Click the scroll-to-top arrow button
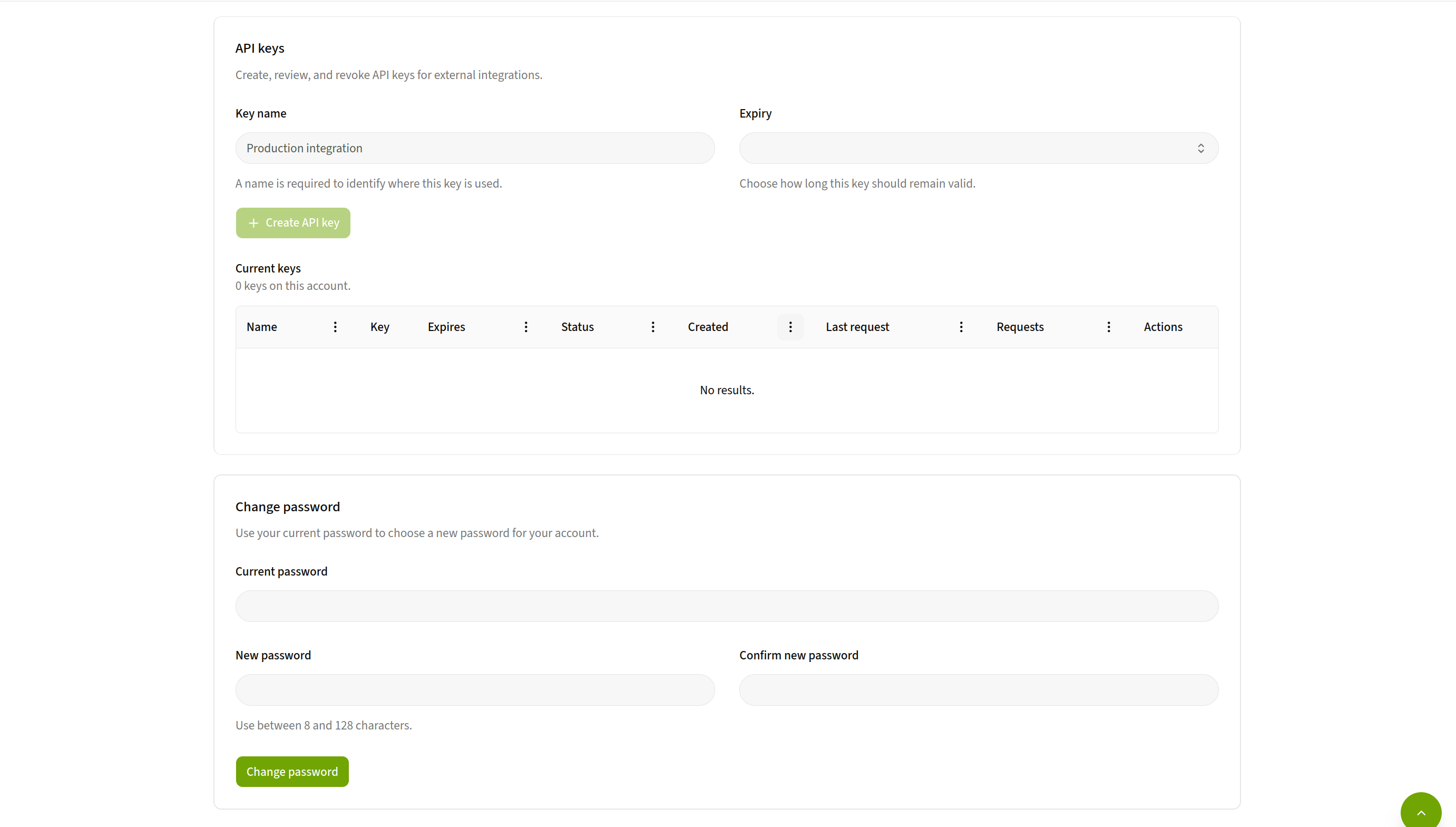This screenshot has height=827, width=1456. coord(1421,812)
